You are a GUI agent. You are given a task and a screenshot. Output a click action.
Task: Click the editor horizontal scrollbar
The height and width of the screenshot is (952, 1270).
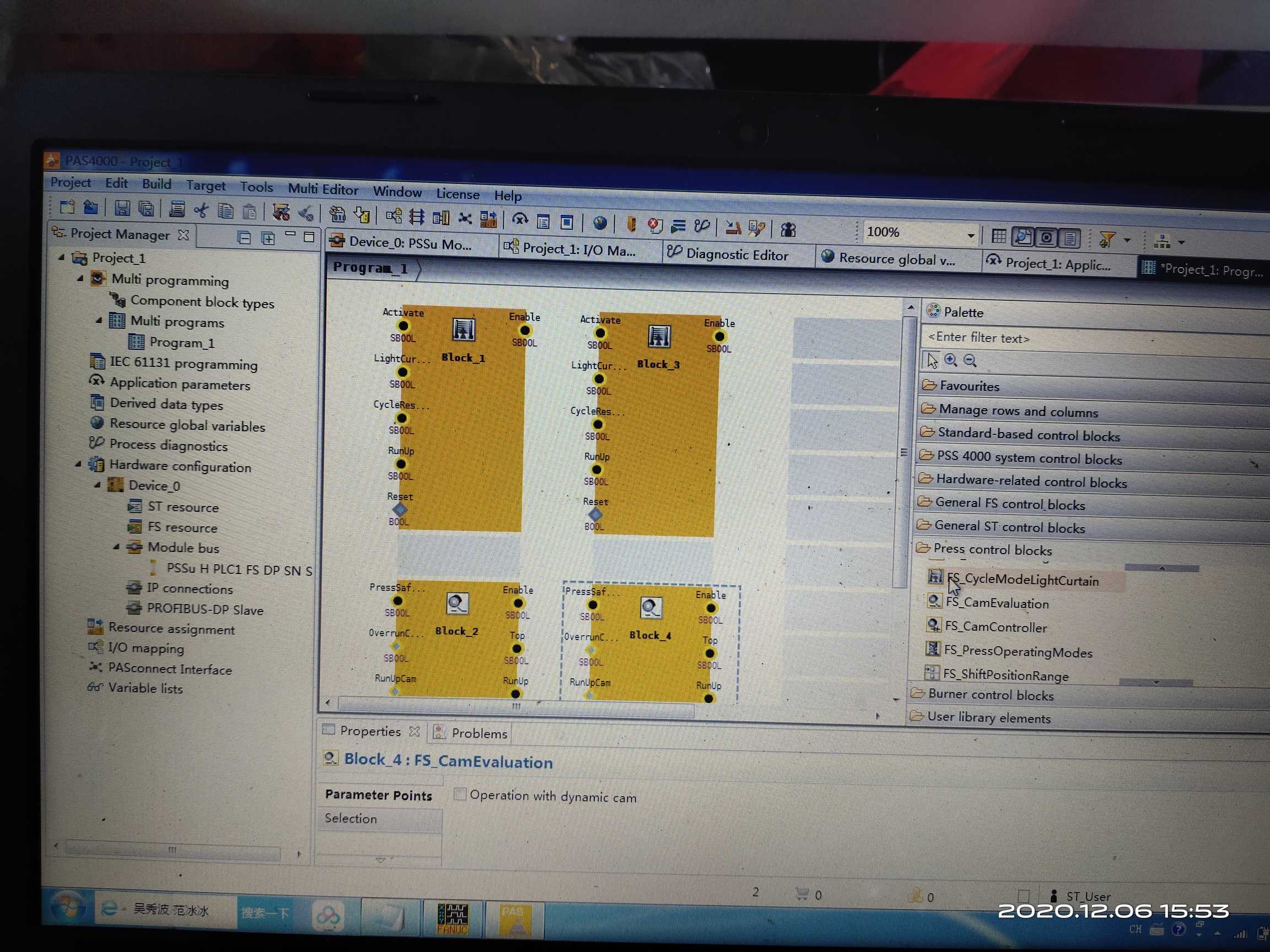pyautogui.click(x=515, y=706)
